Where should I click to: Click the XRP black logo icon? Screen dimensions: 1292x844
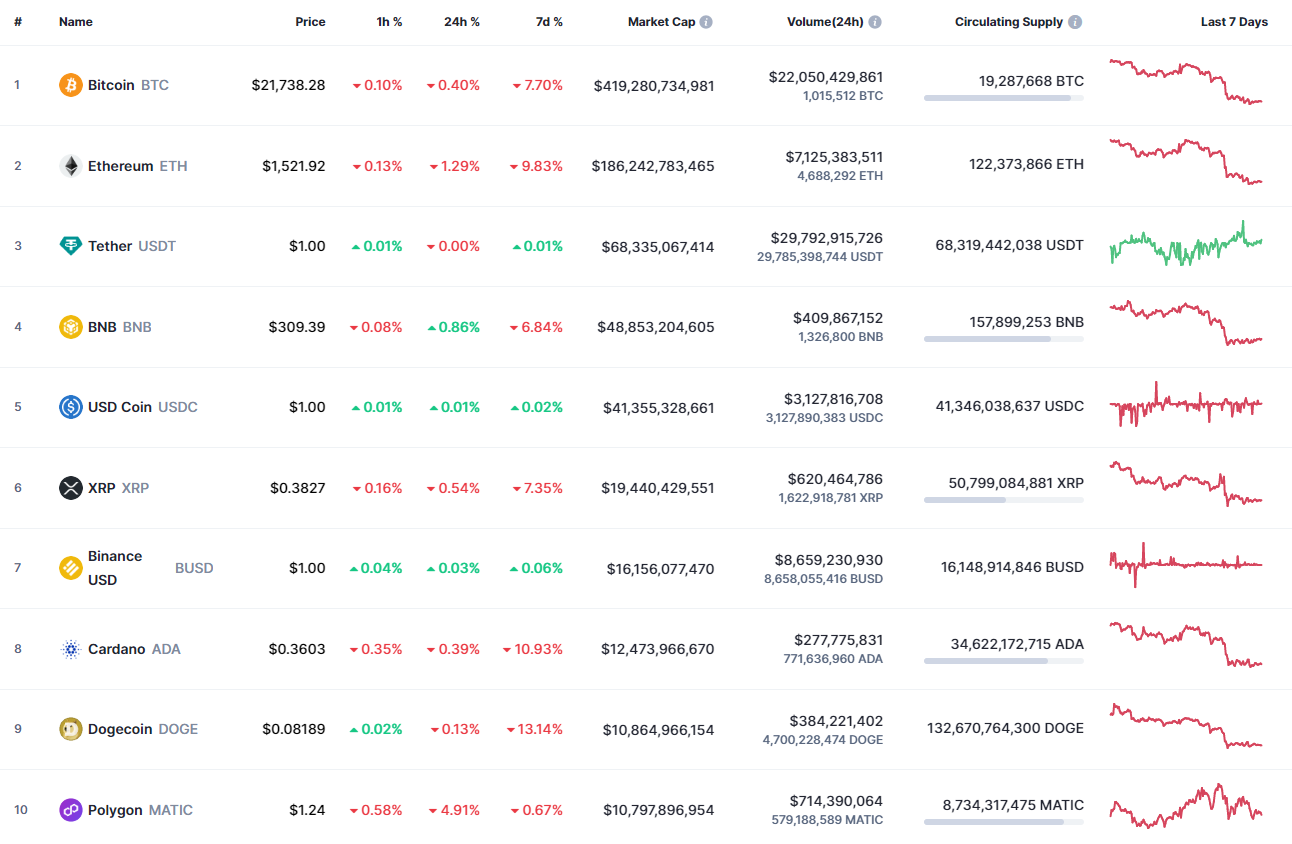(x=69, y=488)
